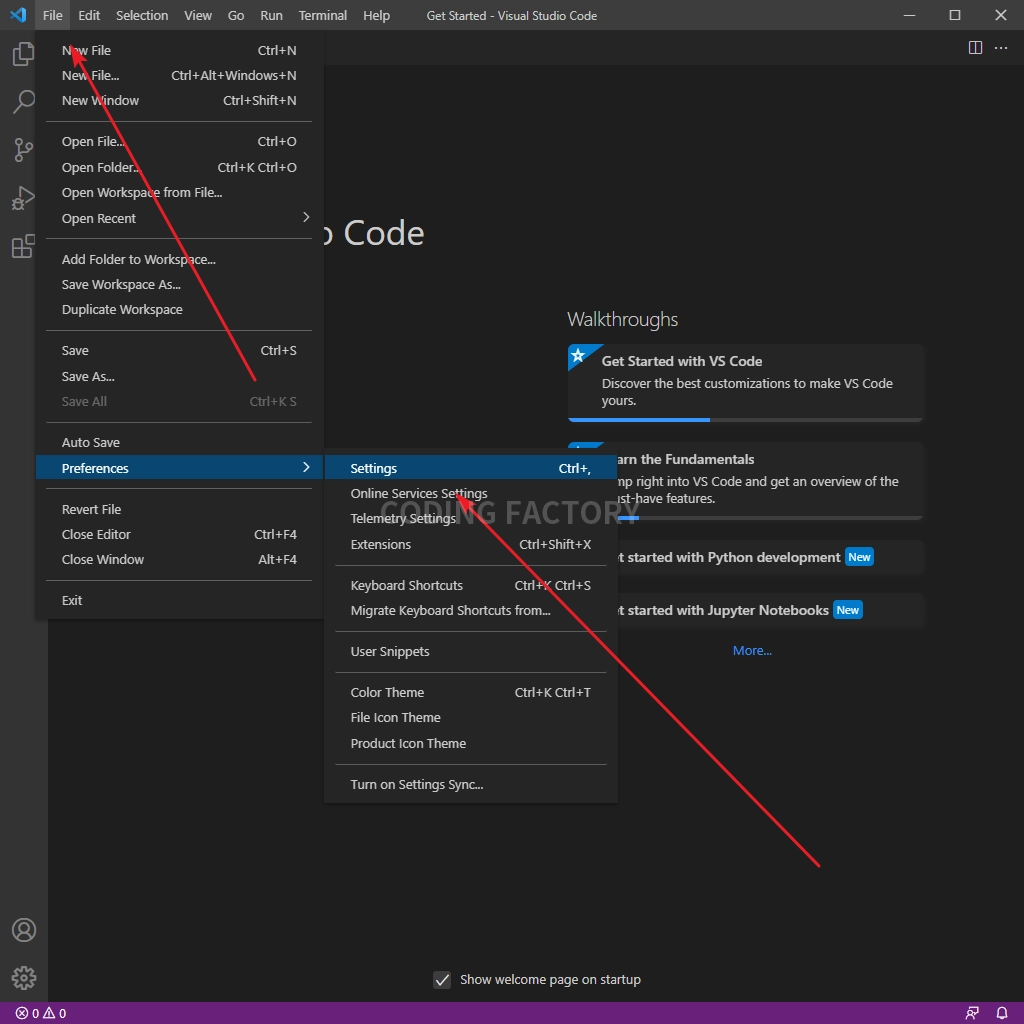Image resolution: width=1024 pixels, height=1024 pixels.
Task: Click the Split Editor icon
Action: coord(975,48)
